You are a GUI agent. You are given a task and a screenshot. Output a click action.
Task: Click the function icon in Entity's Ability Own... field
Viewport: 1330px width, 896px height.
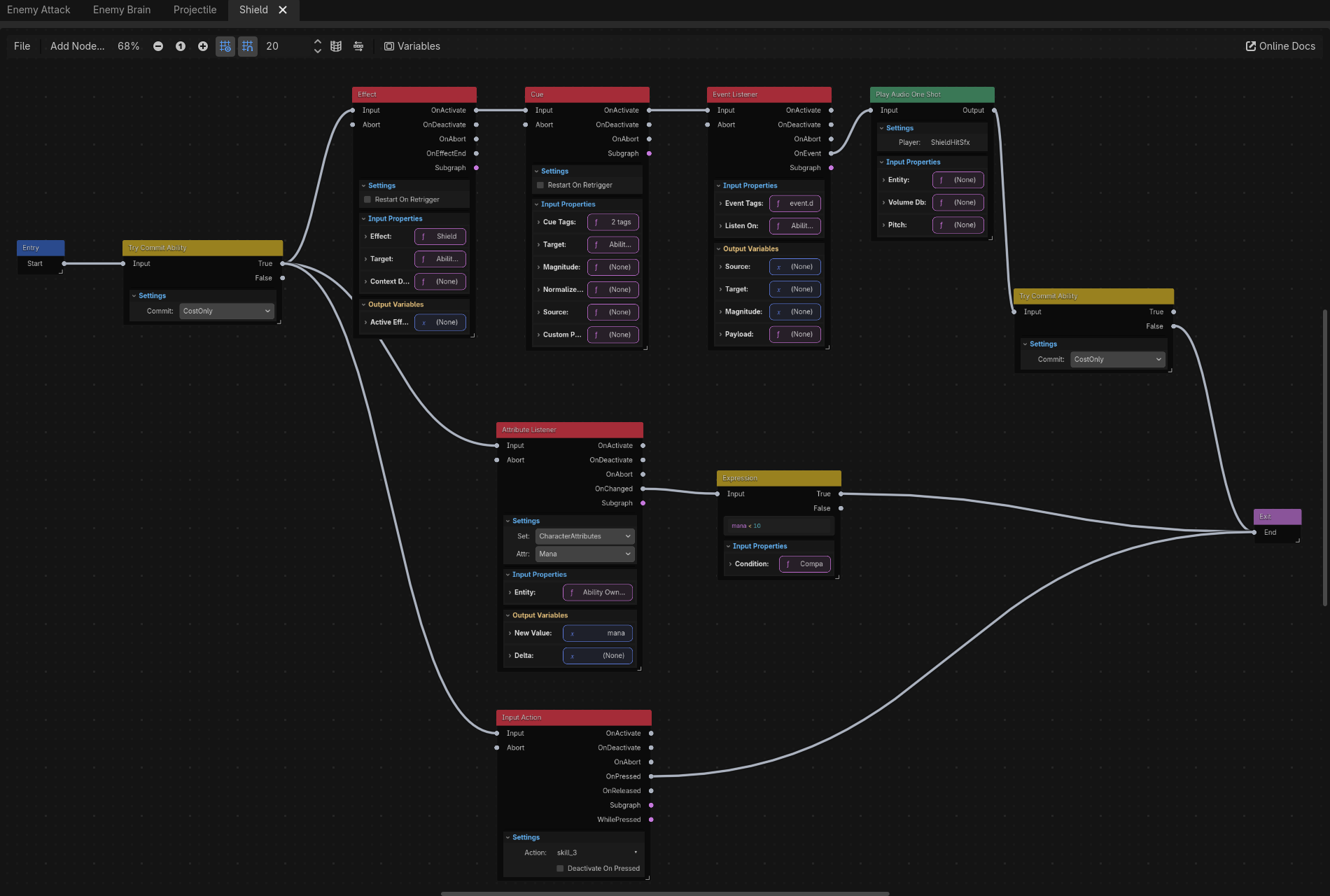(572, 593)
